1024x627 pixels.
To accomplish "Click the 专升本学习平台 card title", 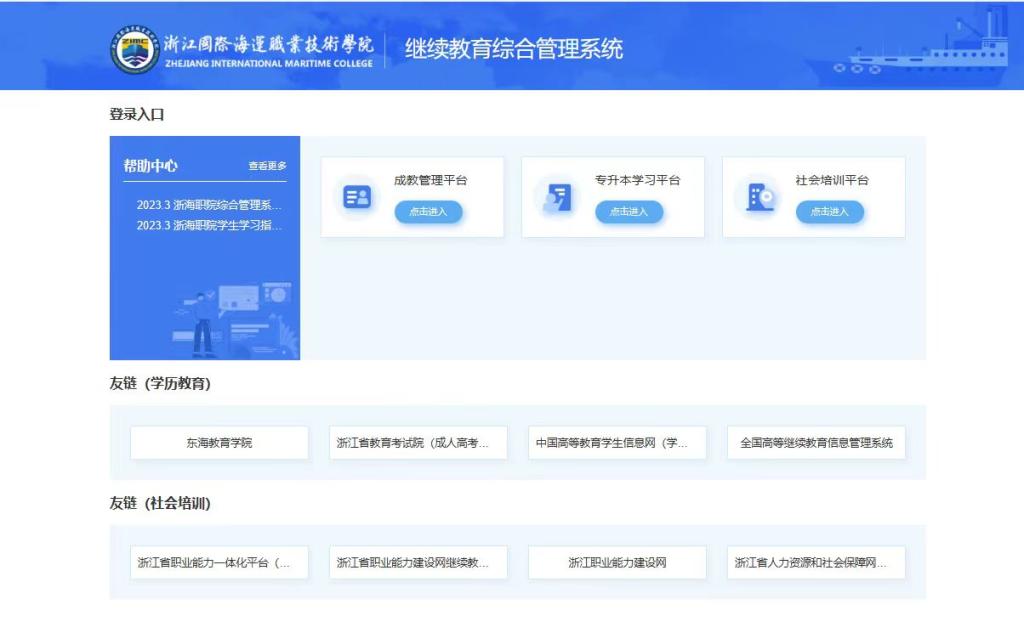I will coord(637,180).
